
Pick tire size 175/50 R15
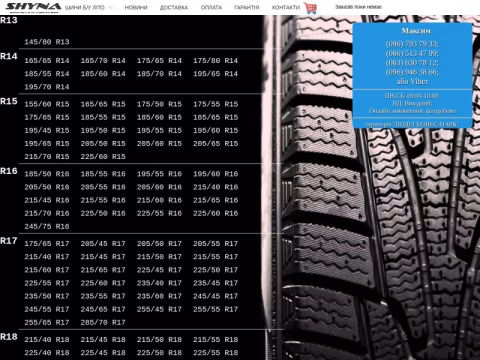[x=159, y=104]
